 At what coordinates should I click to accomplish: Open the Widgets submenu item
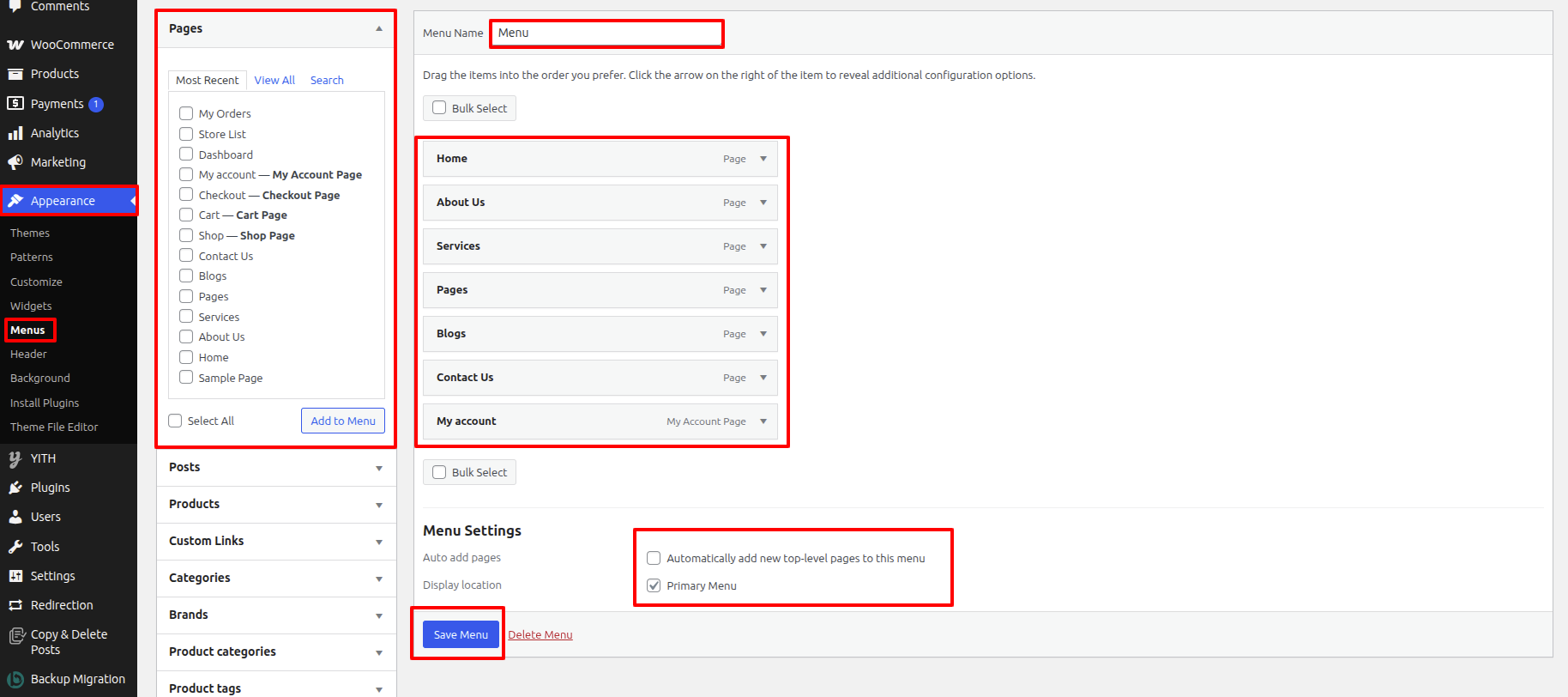coord(31,306)
